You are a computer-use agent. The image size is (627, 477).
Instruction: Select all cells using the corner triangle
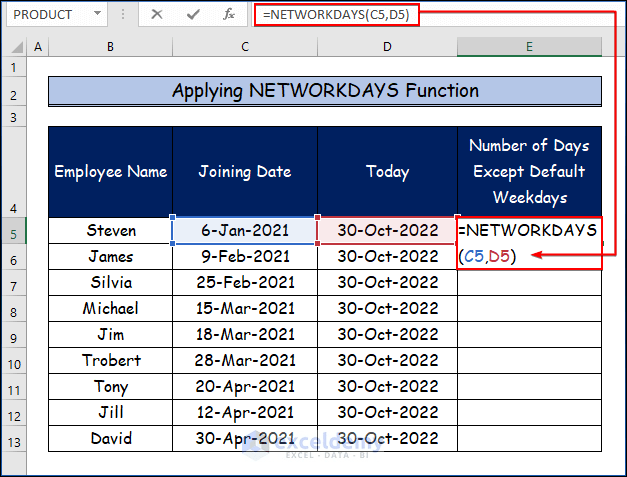point(16,47)
